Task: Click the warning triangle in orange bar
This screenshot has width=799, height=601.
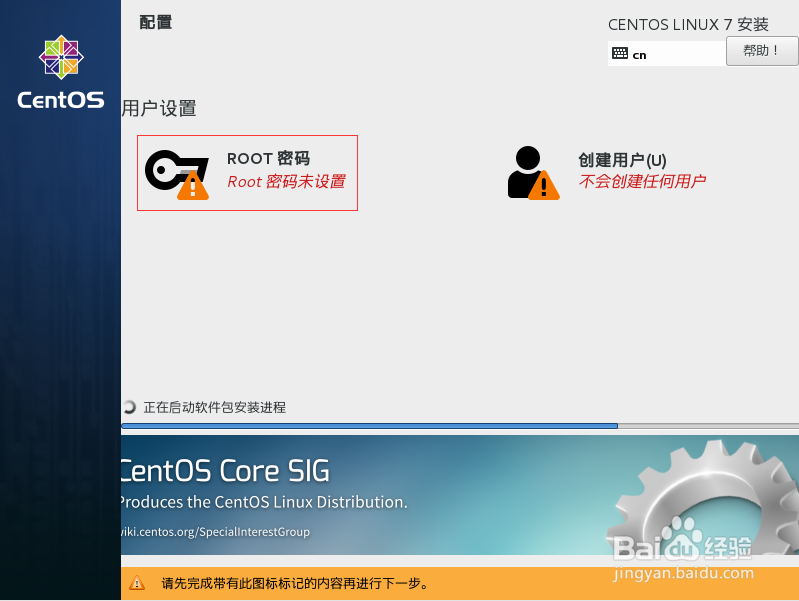Action: (137, 583)
